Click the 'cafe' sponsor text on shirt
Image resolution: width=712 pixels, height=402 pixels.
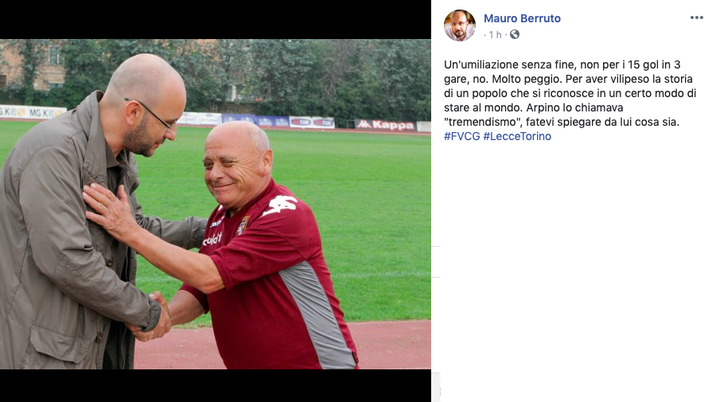click(x=212, y=239)
